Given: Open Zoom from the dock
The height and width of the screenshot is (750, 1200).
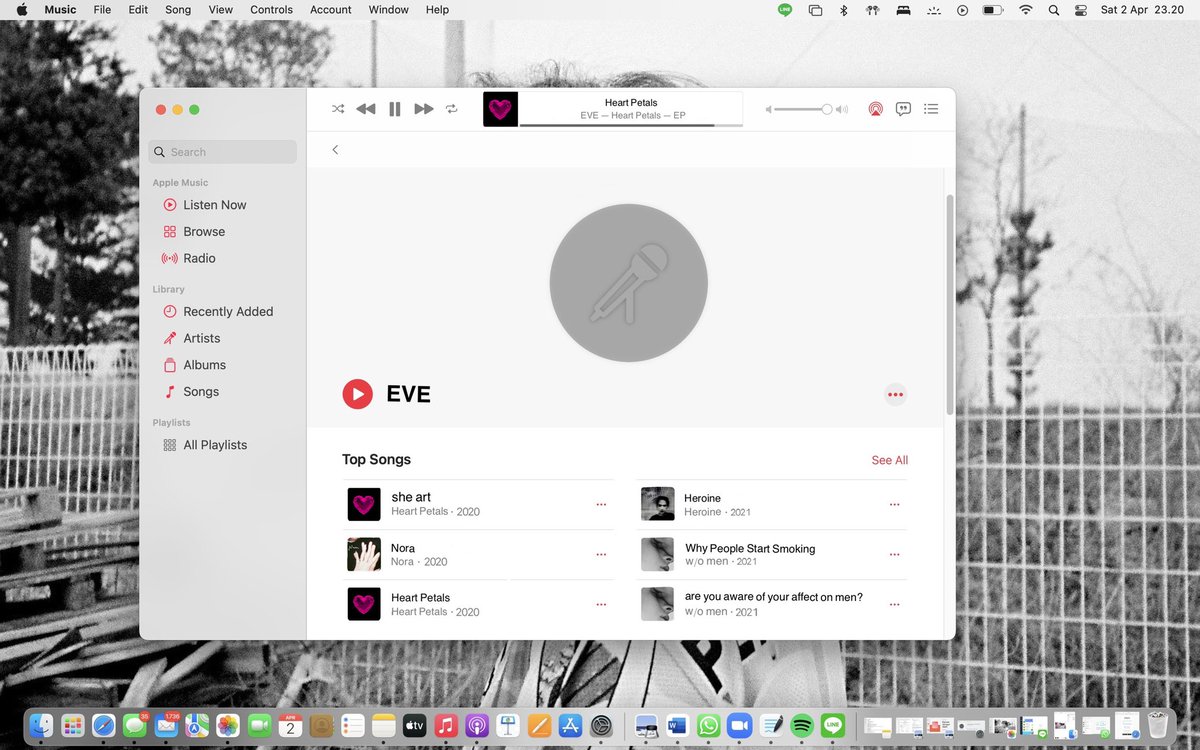Looking at the screenshot, I should click(x=739, y=726).
